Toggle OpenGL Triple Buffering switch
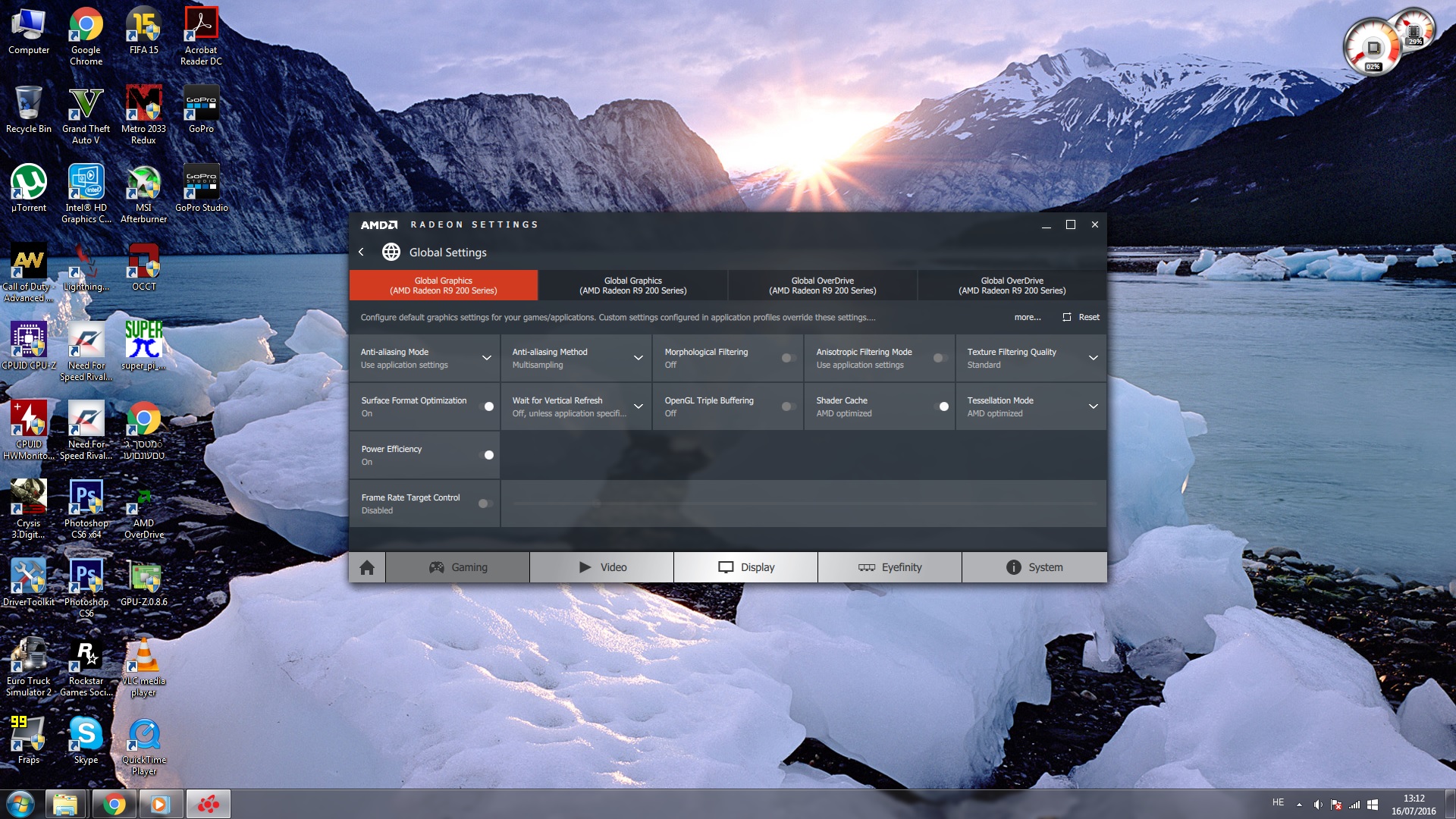This screenshot has height=819, width=1456. pos(789,406)
